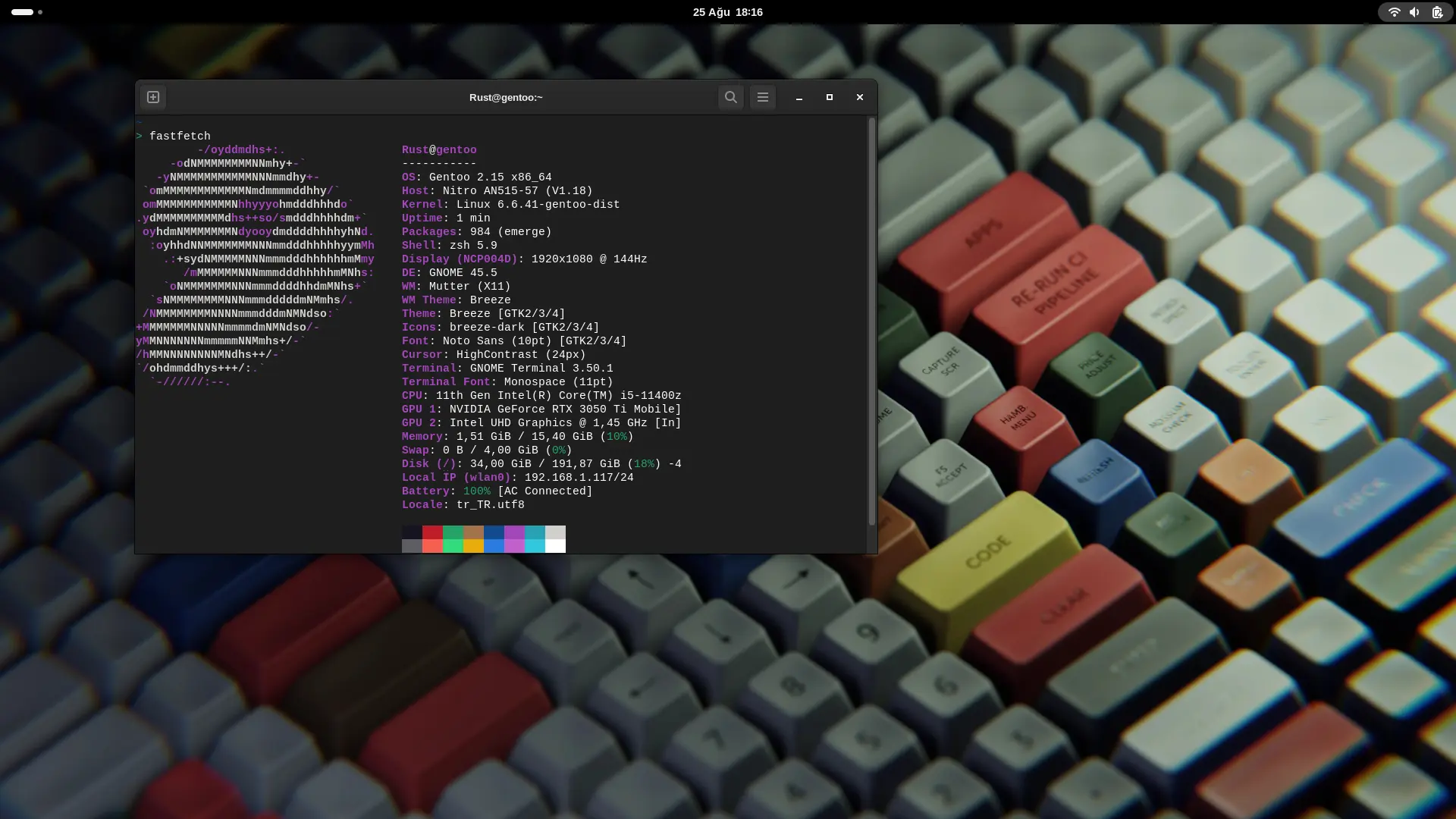1456x819 pixels.
Task: Minimize the terminal window
Action: pyautogui.click(x=799, y=97)
